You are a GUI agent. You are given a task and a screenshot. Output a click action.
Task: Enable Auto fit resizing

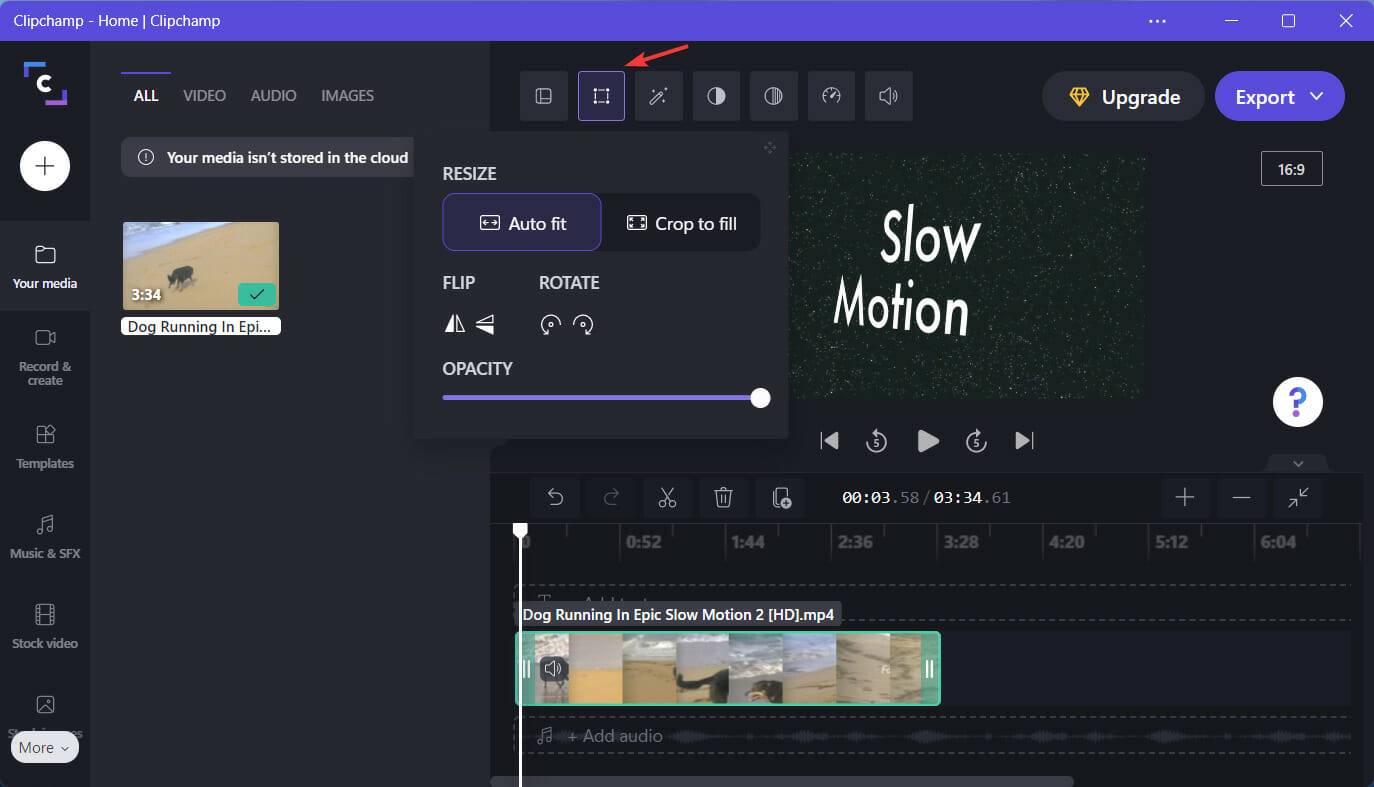(x=521, y=222)
